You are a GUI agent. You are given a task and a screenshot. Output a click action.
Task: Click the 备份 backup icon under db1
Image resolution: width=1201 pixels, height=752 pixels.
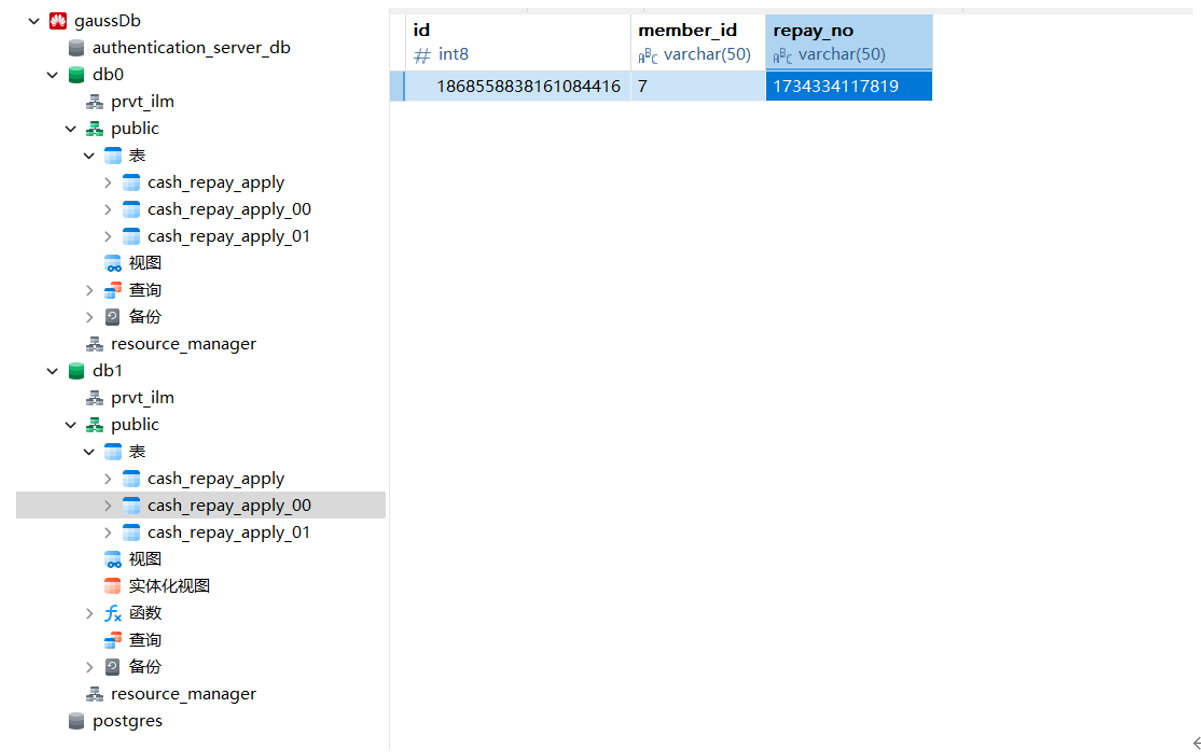(113, 667)
